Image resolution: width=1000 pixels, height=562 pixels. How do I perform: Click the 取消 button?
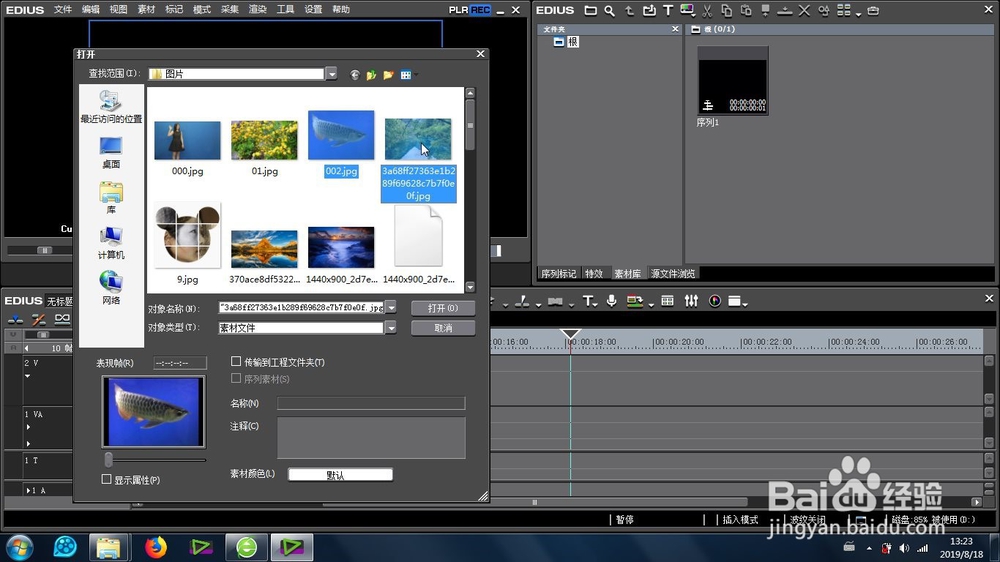443,328
